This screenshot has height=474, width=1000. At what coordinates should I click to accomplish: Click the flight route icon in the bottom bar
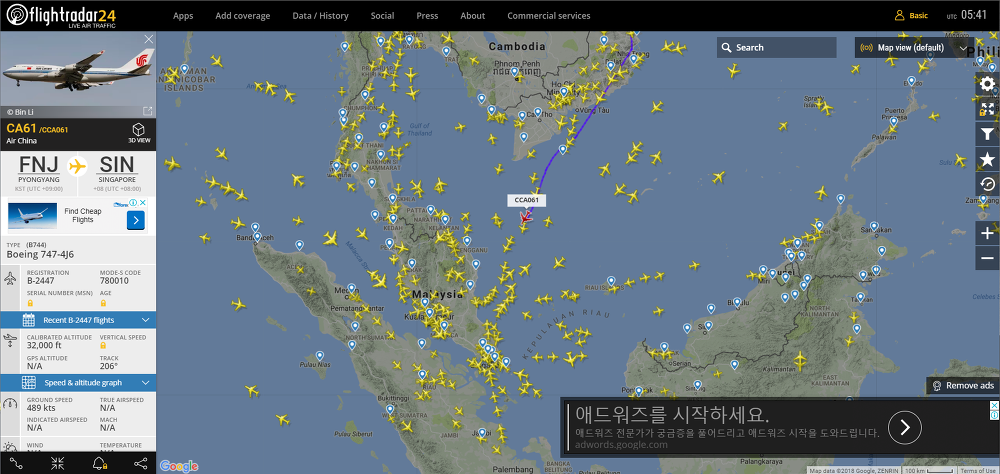[x=17, y=464]
